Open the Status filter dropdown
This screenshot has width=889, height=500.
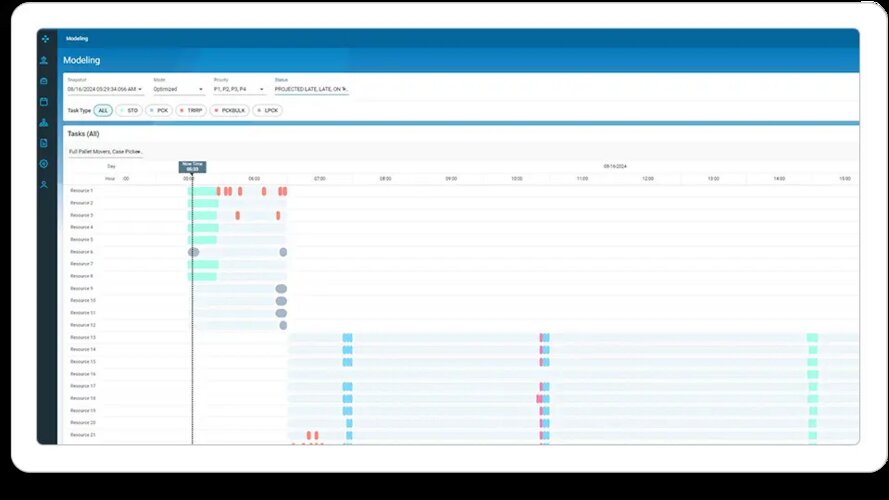(311, 89)
